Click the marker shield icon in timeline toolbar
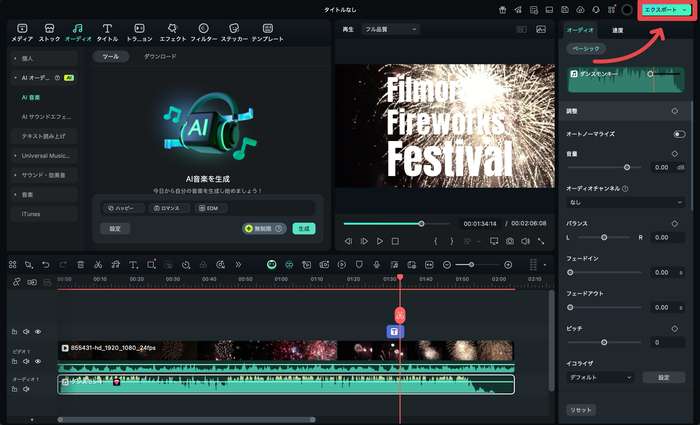 point(359,265)
